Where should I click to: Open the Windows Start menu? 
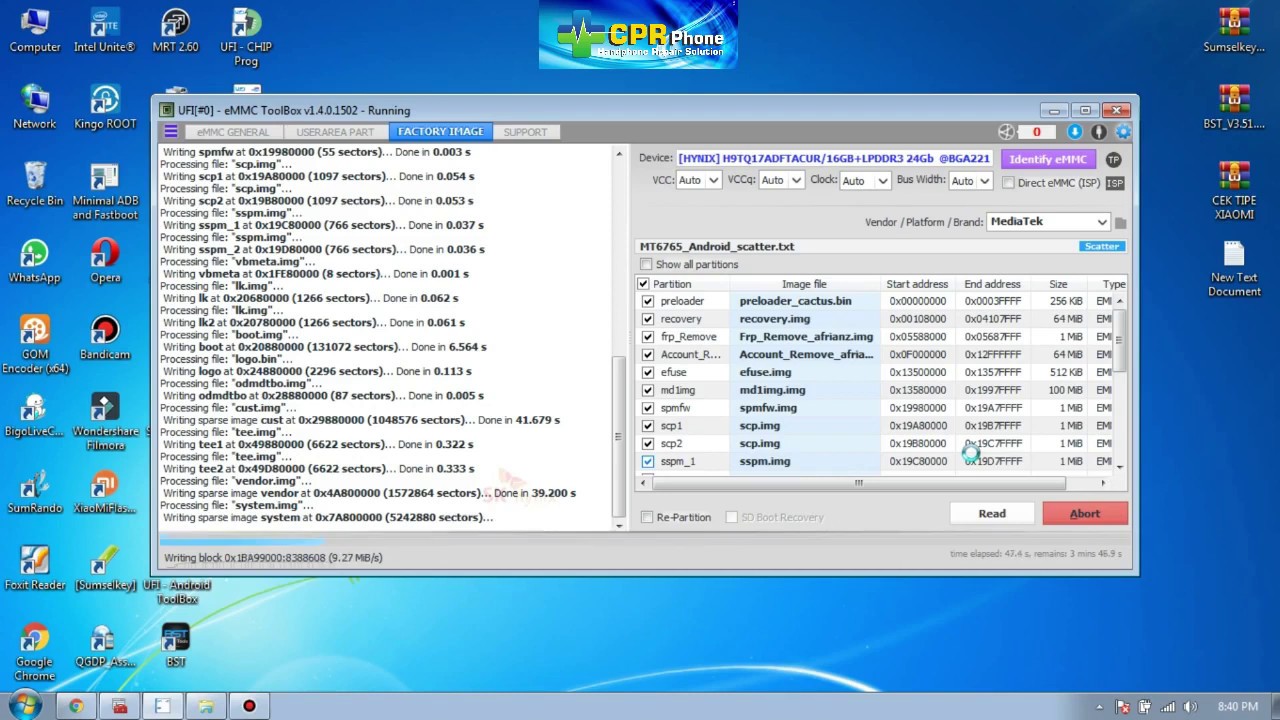[x=24, y=706]
